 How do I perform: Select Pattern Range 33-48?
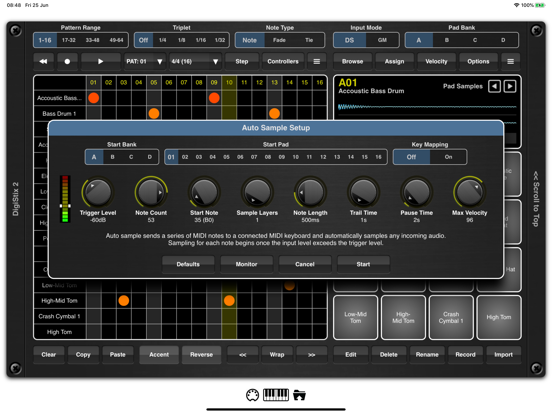93,40
